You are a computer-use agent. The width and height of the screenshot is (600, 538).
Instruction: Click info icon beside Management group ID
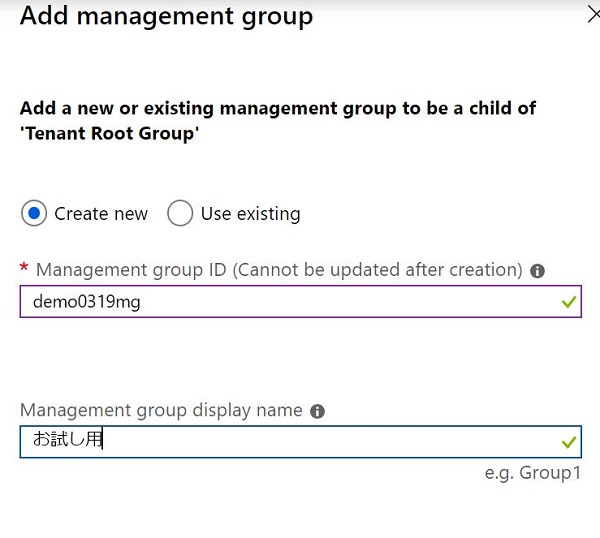coord(537,271)
